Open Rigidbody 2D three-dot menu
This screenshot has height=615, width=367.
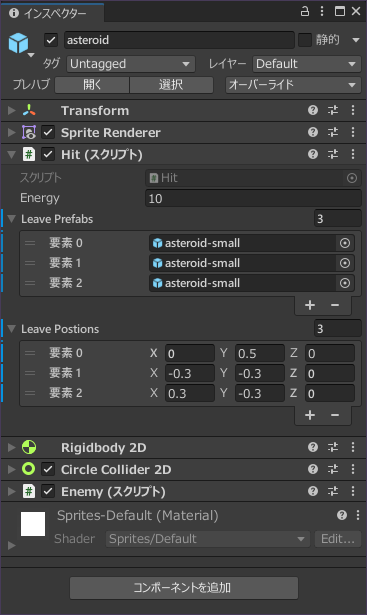(353, 447)
